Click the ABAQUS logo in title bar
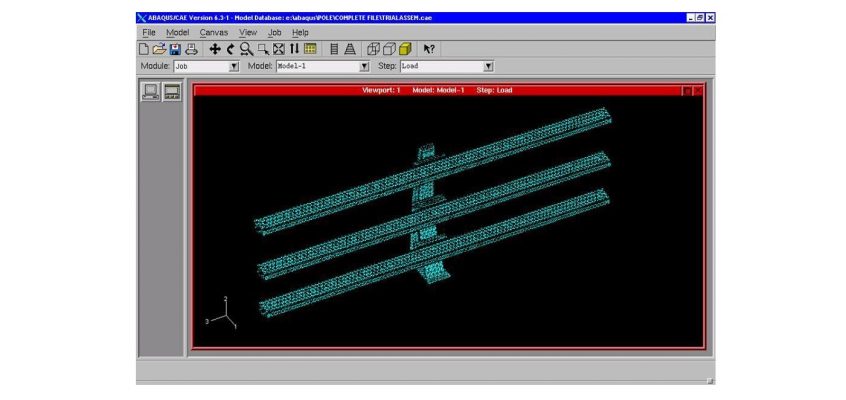 click(x=142, y=18)
